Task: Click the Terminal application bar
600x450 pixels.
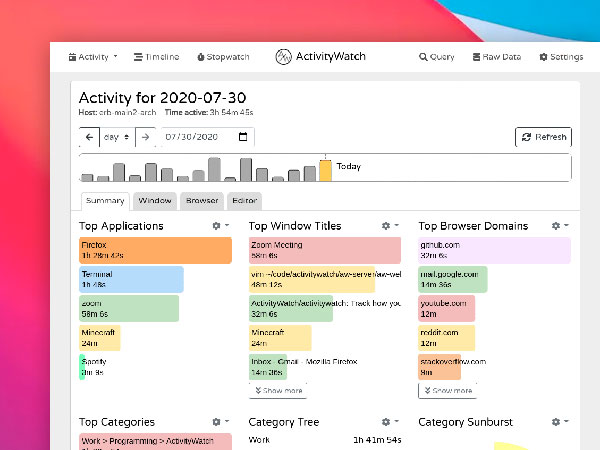Action: 131,279
